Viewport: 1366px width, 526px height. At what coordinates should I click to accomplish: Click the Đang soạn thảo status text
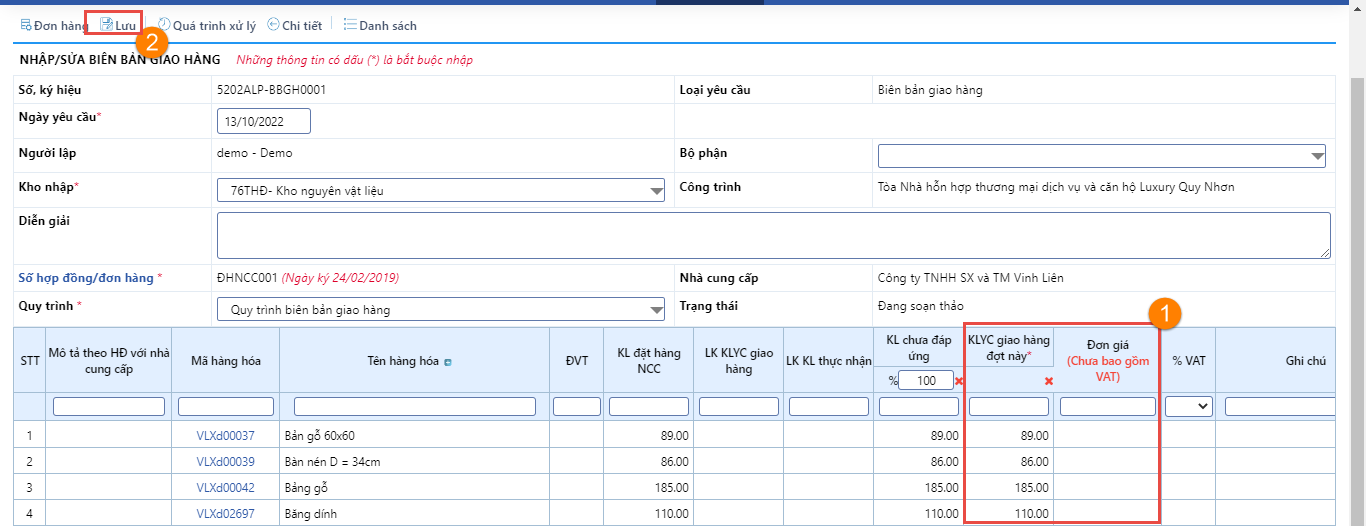921,305
